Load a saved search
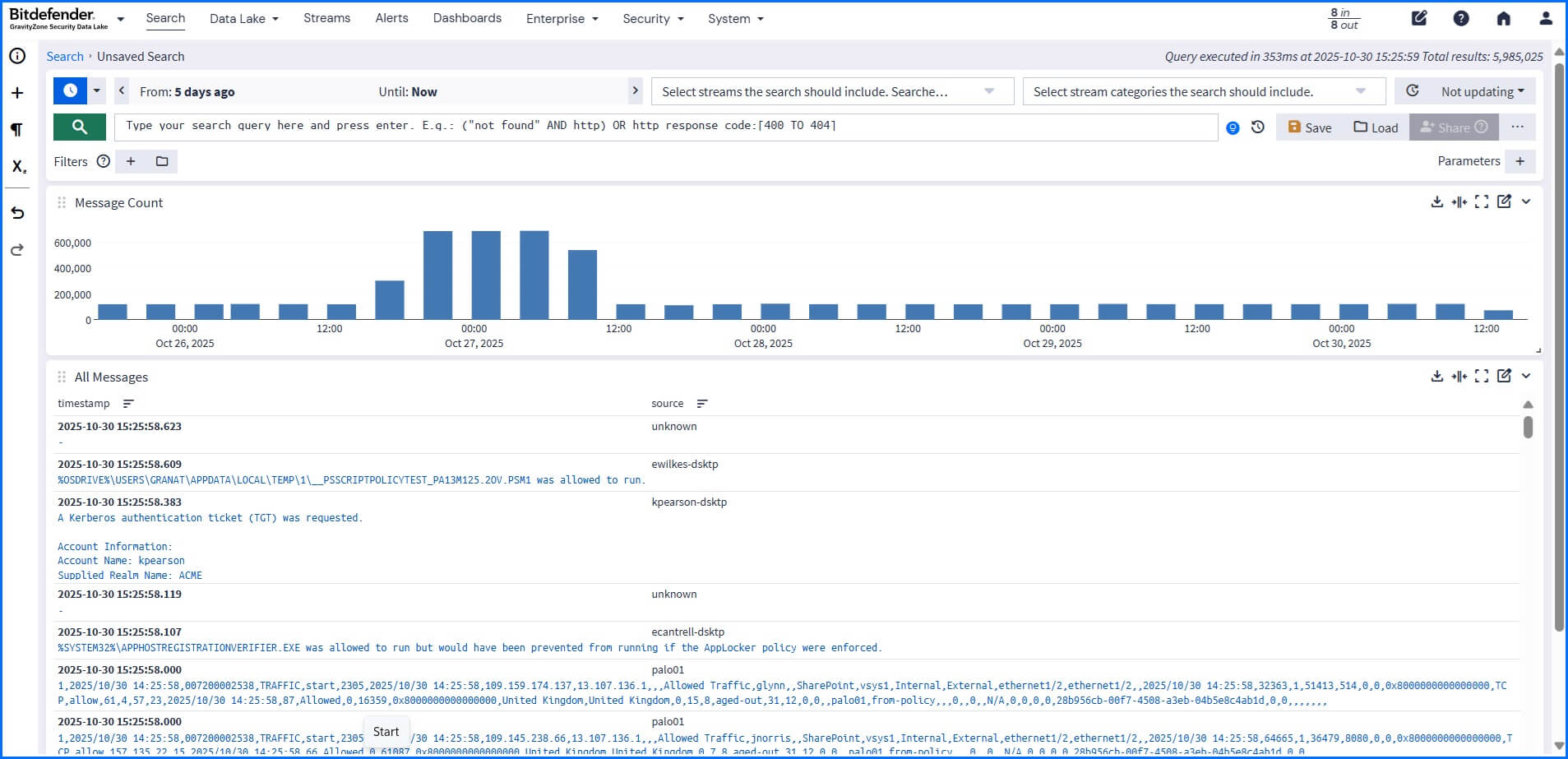This screenshot has height=759, width=1568. pyautogui.click(x=1375, y=127)
